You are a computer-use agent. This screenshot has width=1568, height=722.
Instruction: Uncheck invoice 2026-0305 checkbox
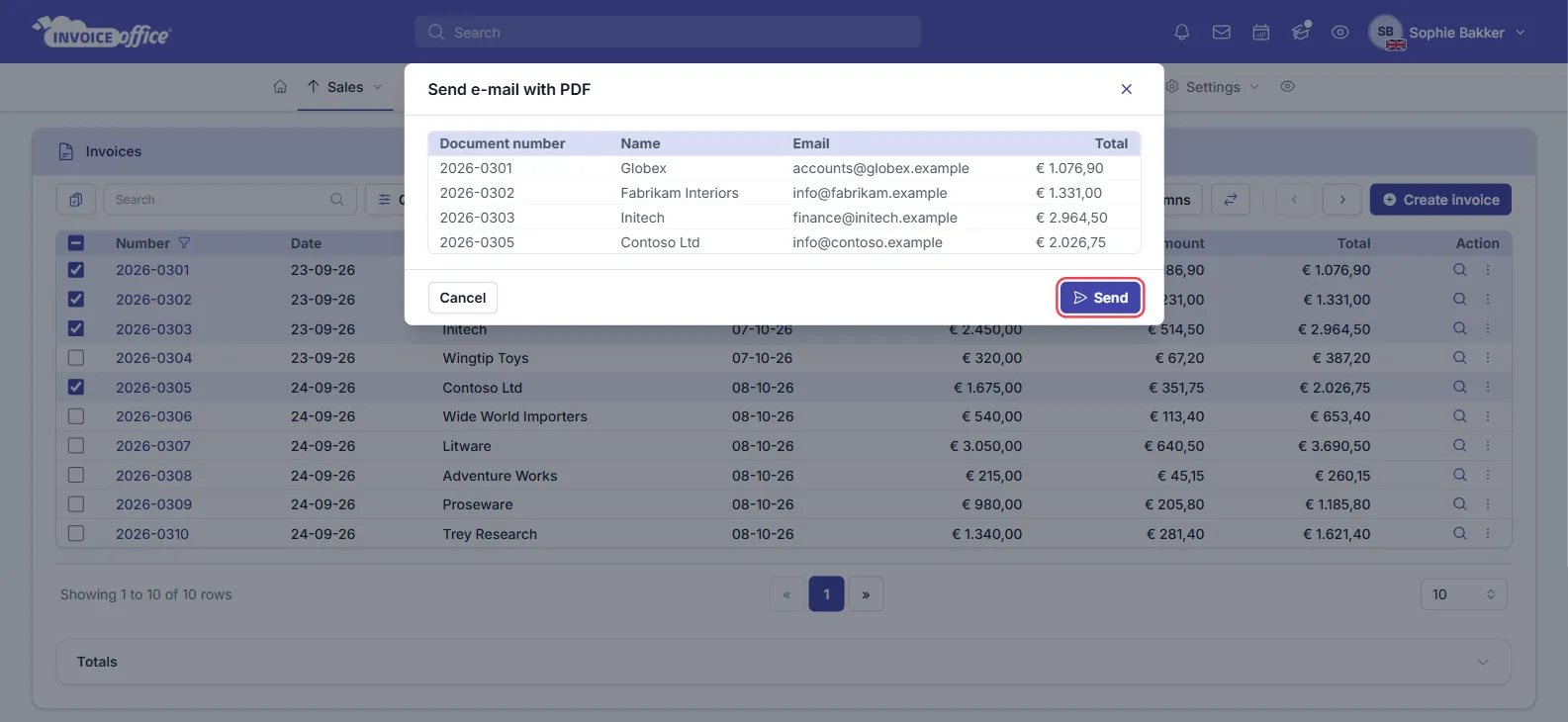point(76,388)
